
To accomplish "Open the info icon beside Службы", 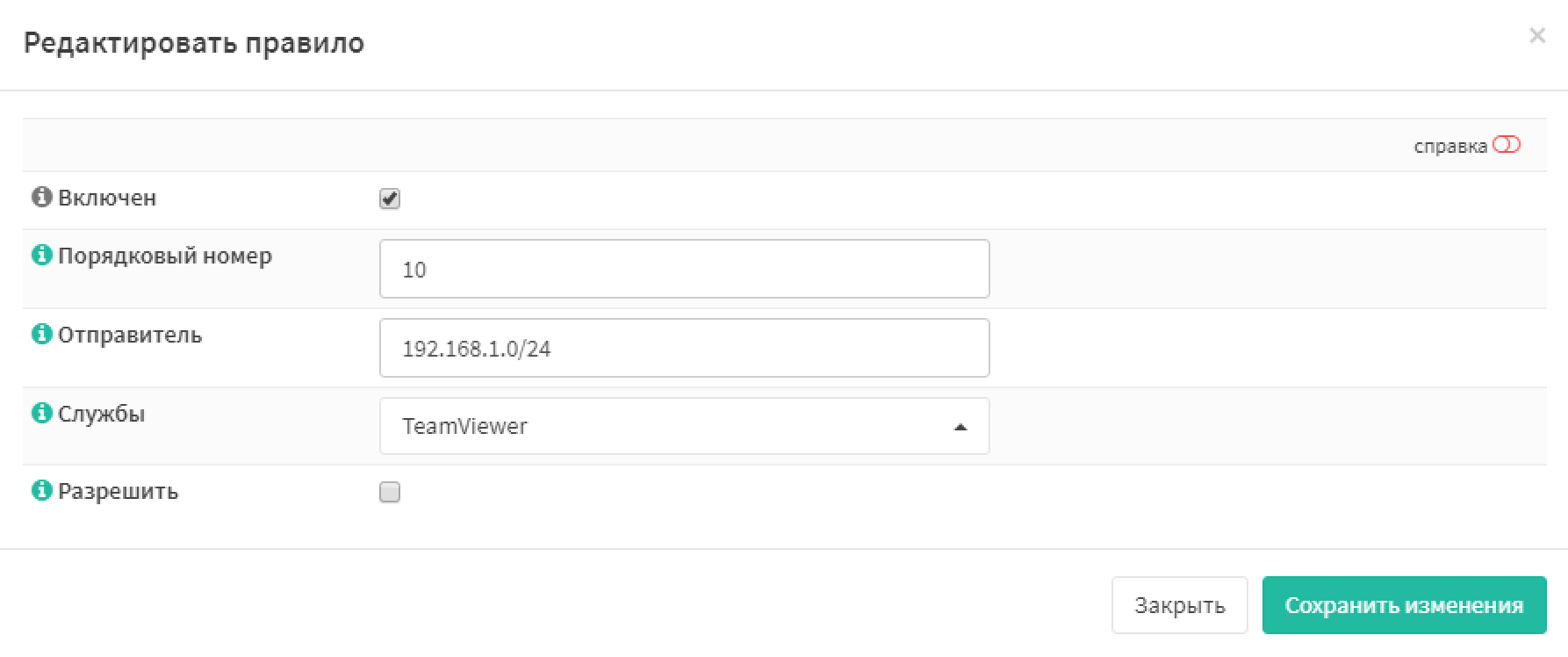I will click(41, 413).
